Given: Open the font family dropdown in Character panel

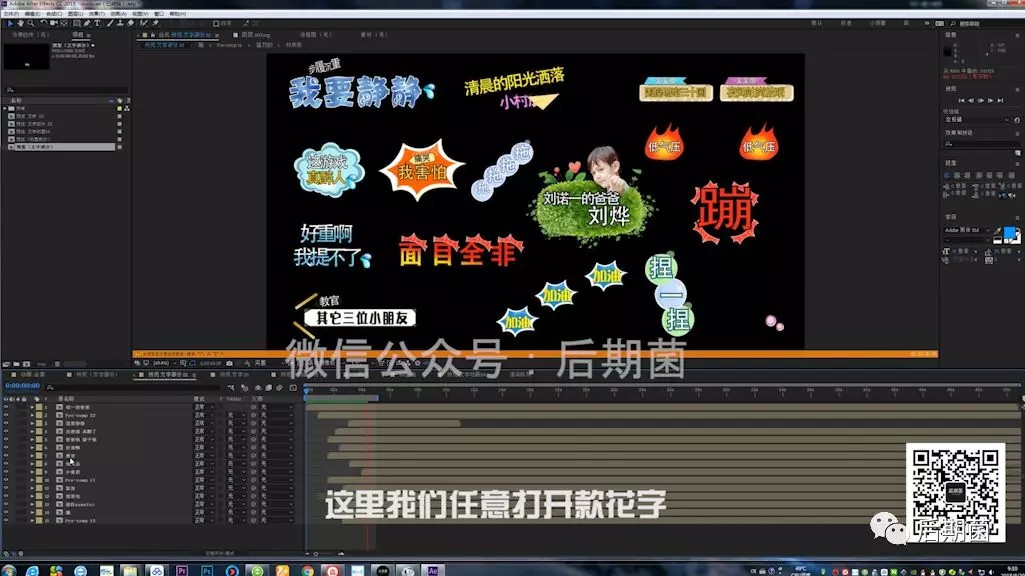Looking at the screenshot, I should click(x=966, y=230).
